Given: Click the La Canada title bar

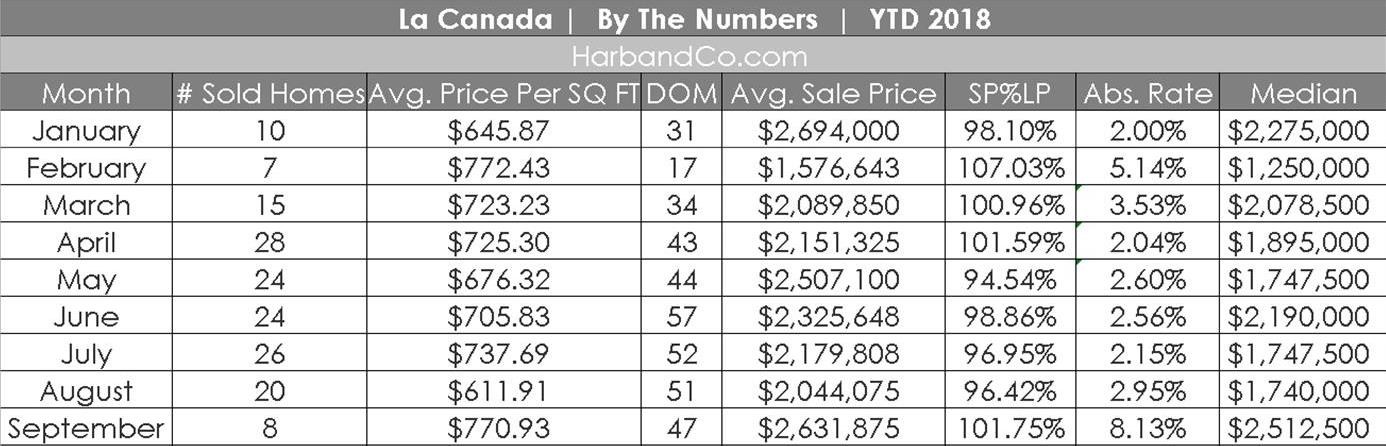Looking at the screenshot, I should 693,18.
